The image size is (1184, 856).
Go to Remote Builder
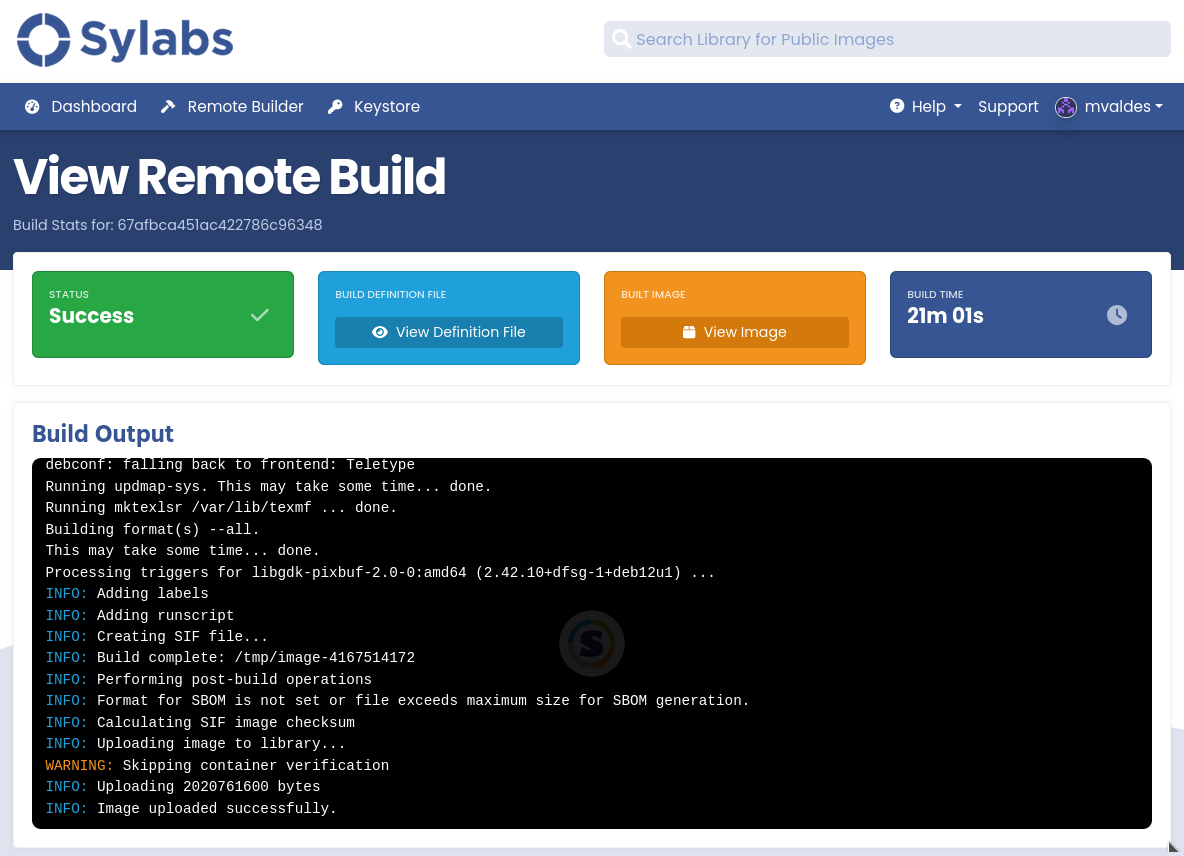233,106
